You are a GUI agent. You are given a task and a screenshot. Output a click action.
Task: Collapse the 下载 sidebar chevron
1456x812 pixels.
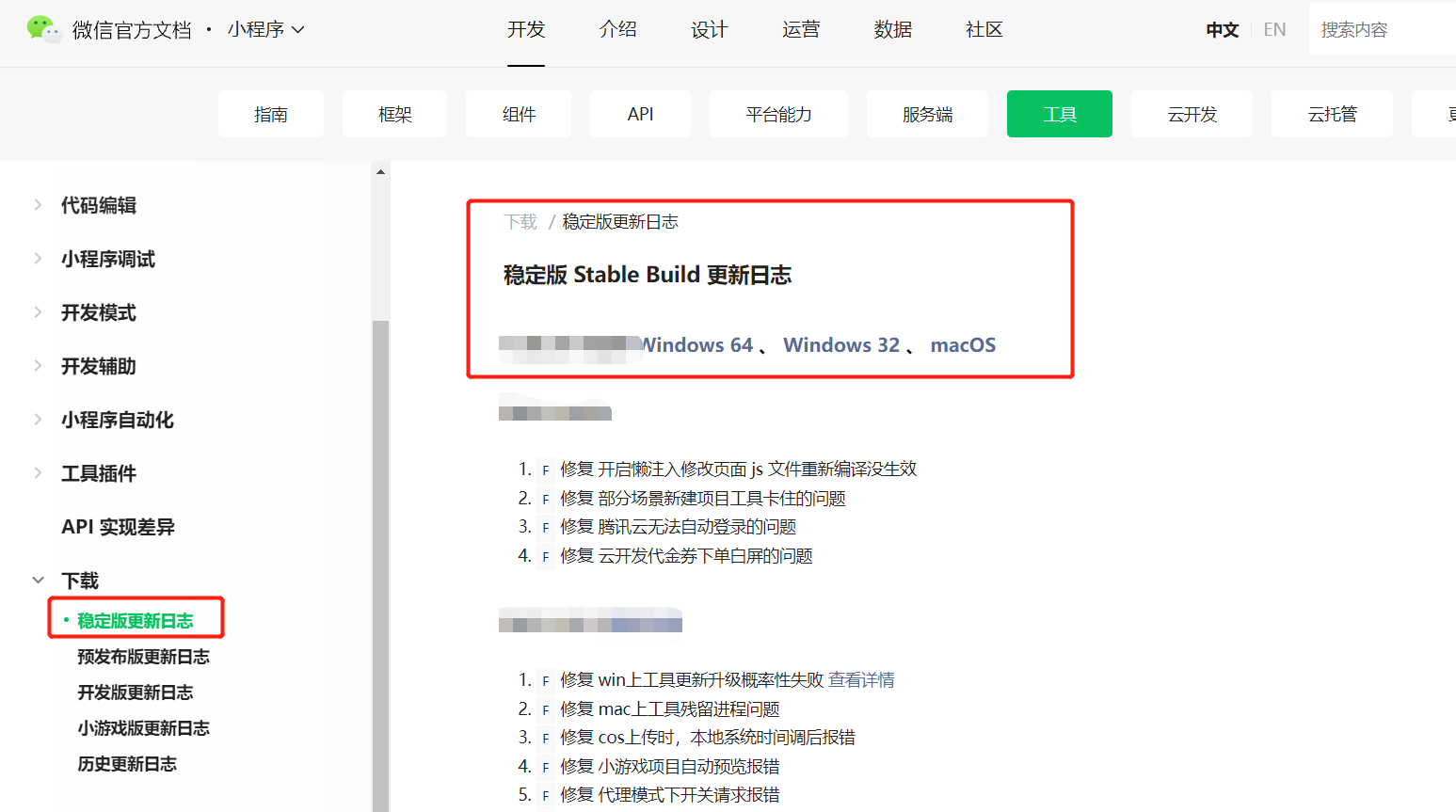coord(38,581)
